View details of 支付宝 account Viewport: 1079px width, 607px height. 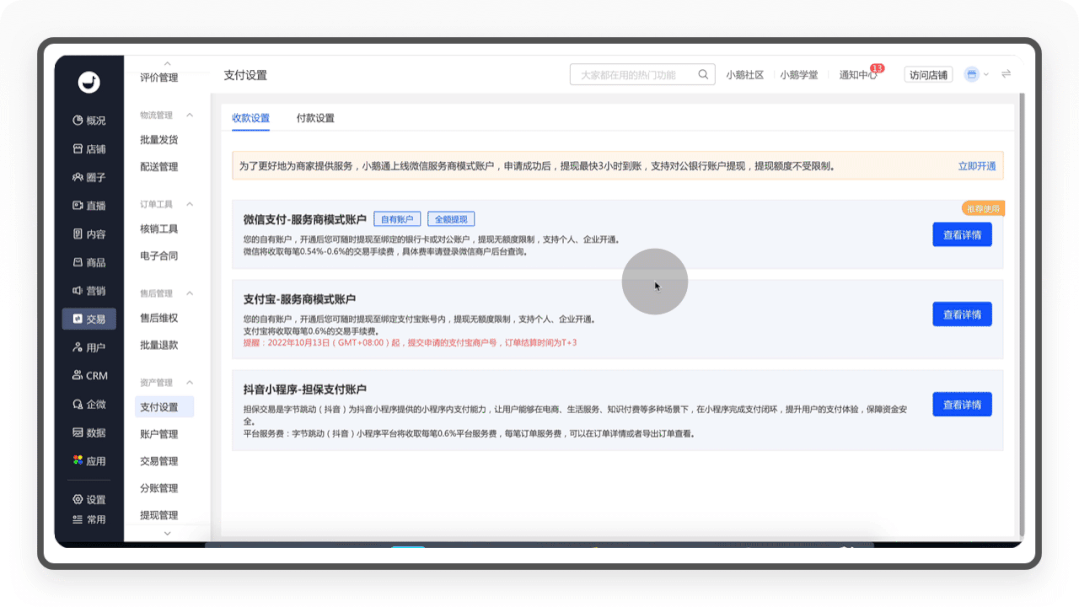[x=962, y=315]
